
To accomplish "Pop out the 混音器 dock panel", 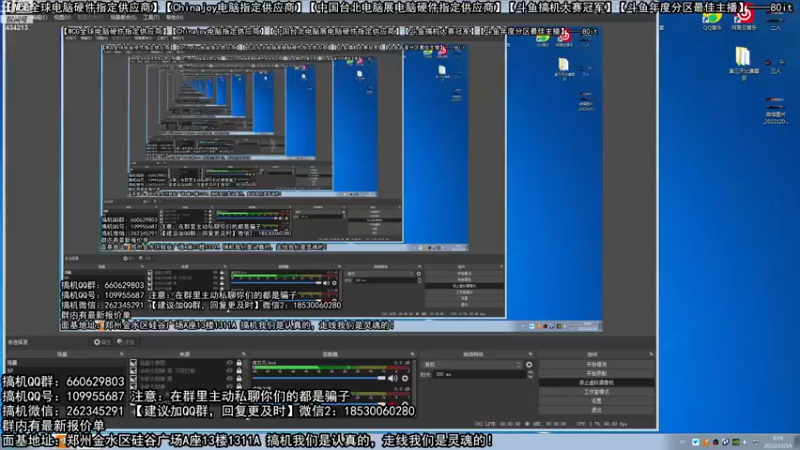I will click(x=412, y=354).
